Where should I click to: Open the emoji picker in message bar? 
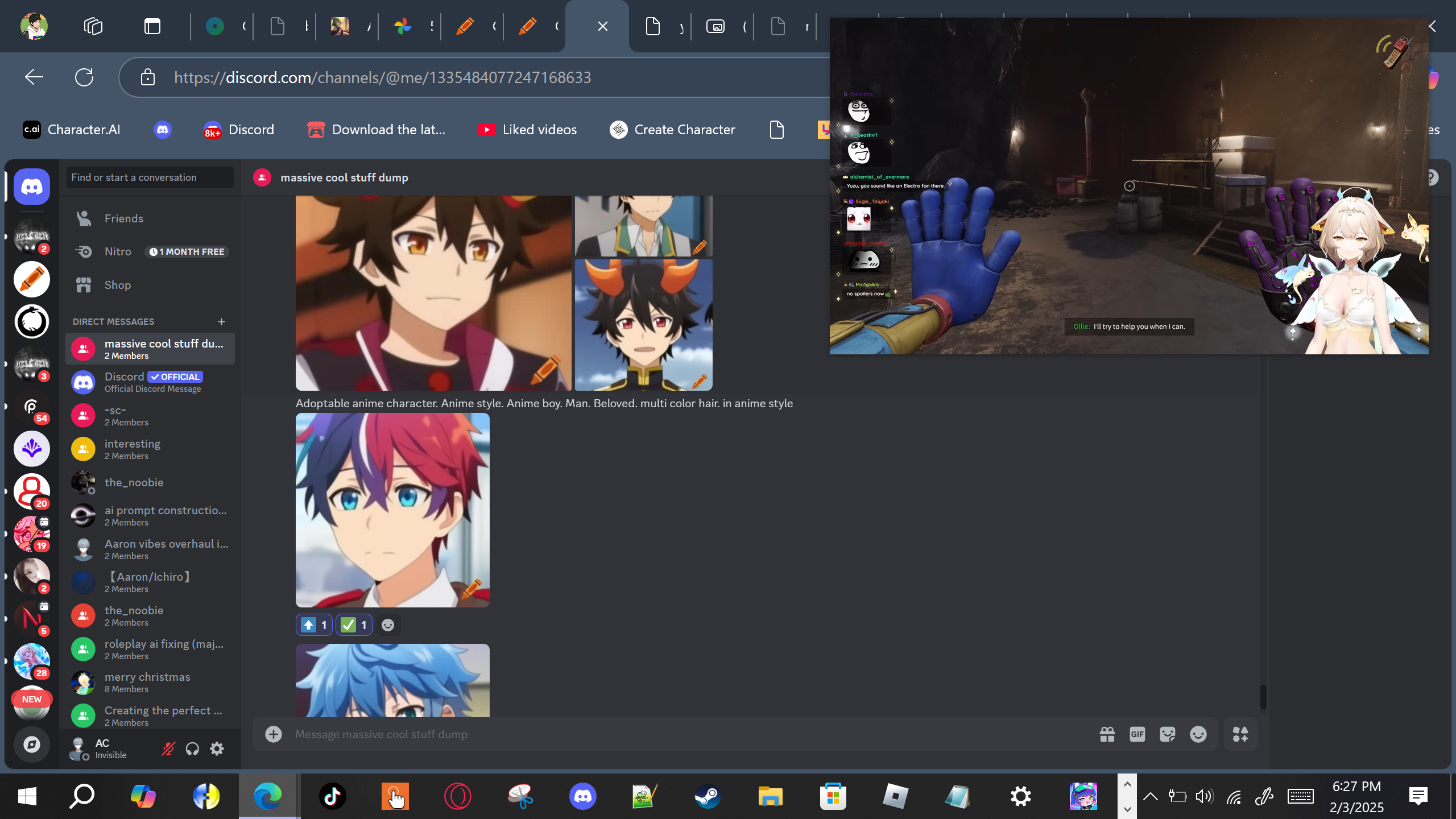(x=1198, y=734)
